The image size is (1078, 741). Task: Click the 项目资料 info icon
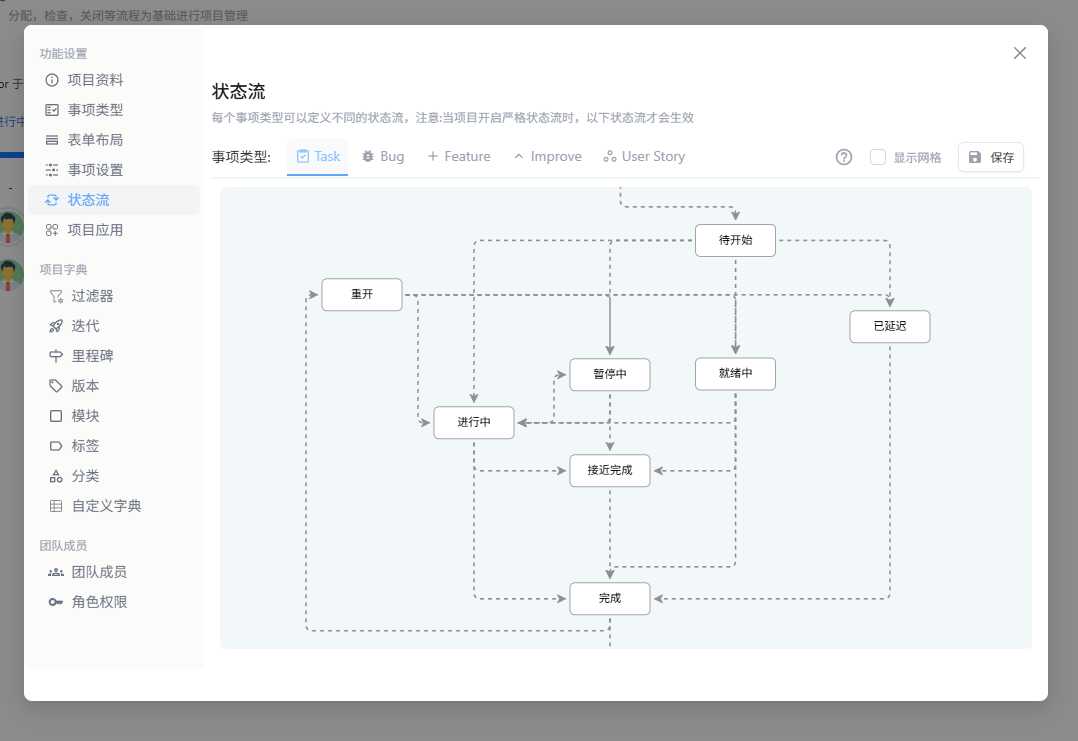(x=52, y=80)
